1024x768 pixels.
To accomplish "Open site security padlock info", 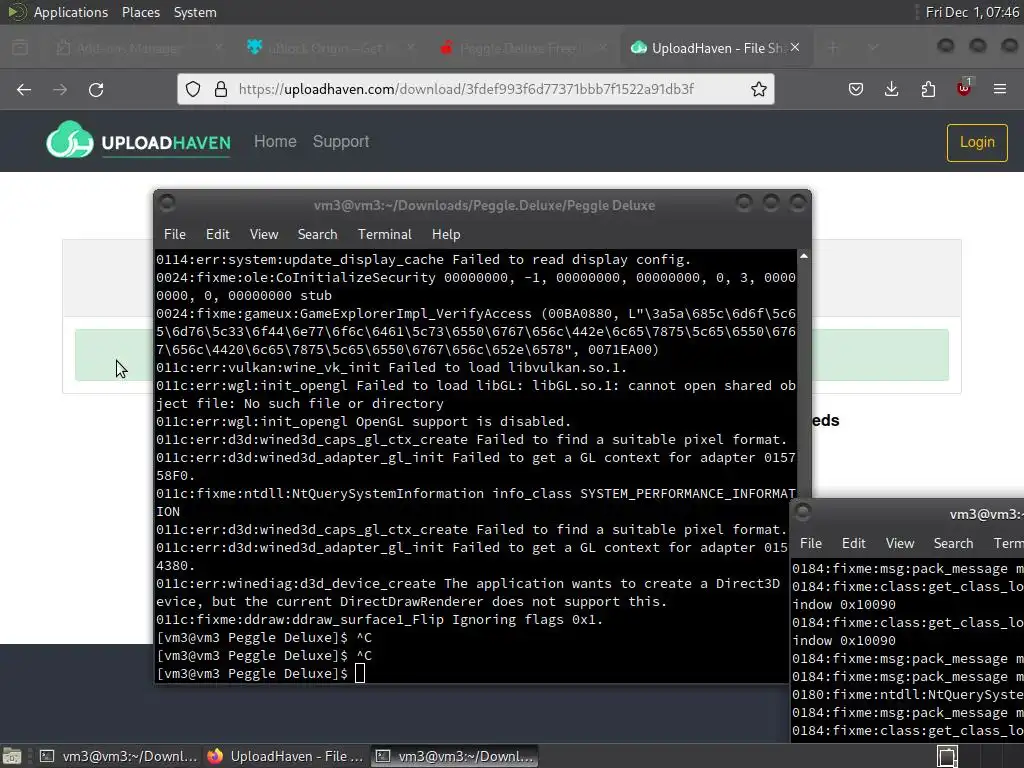I will 221,89.
